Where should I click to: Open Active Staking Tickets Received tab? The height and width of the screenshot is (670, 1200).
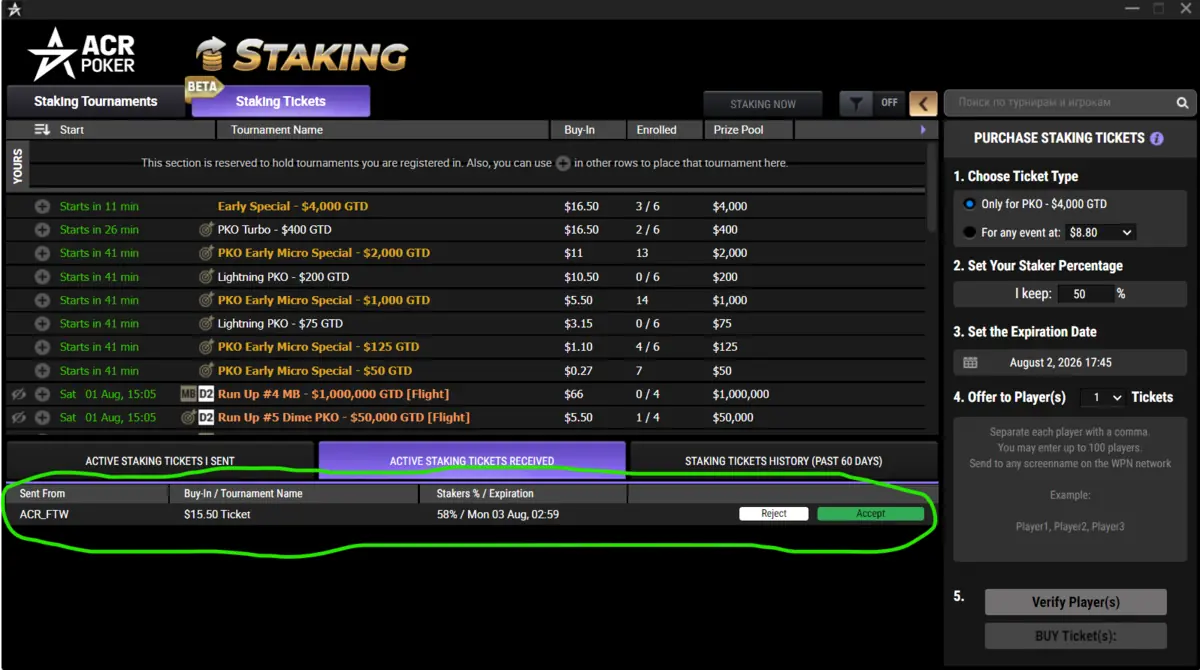472,461
